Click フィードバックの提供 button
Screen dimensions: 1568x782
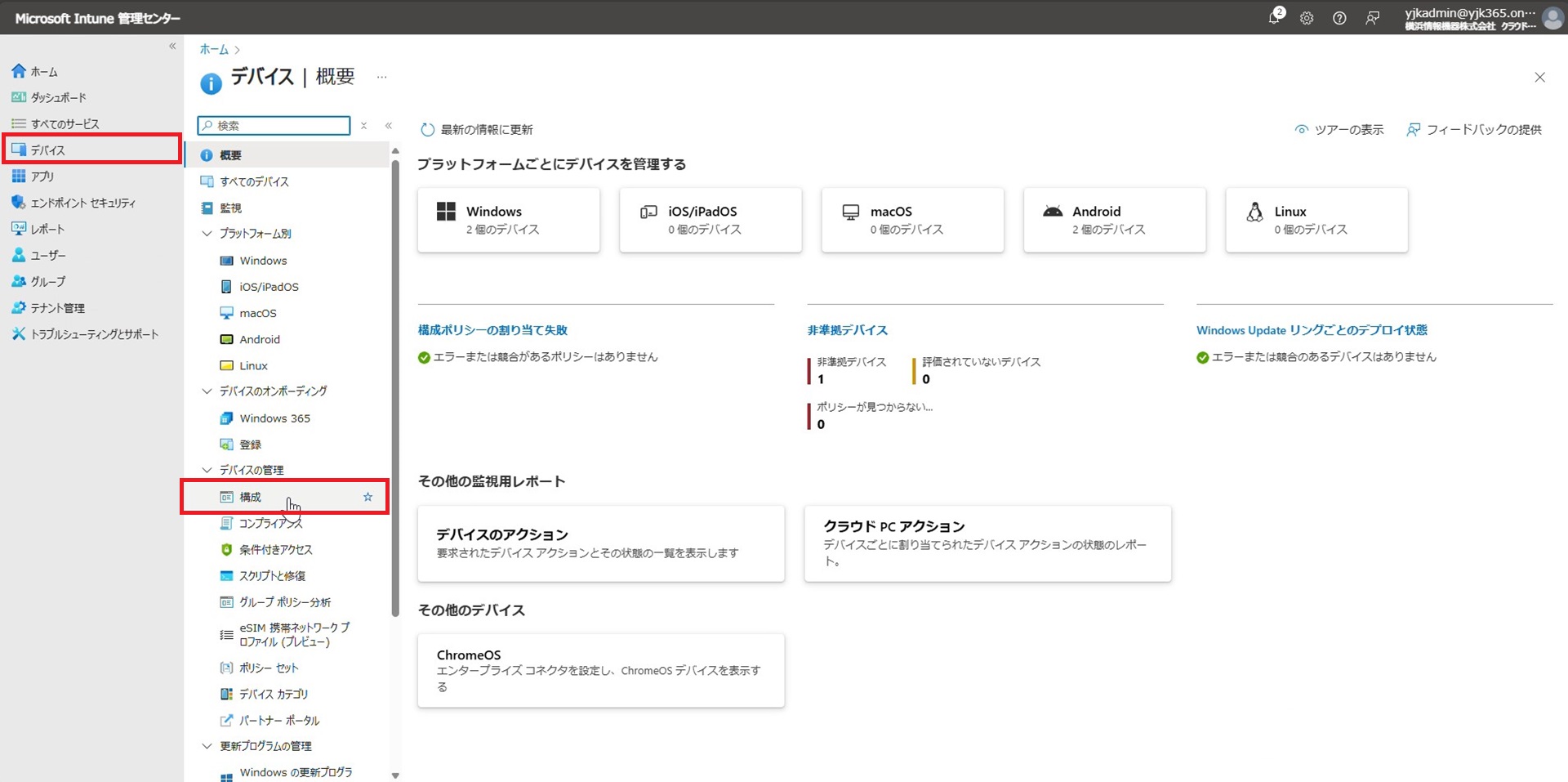click(1474, 129)
